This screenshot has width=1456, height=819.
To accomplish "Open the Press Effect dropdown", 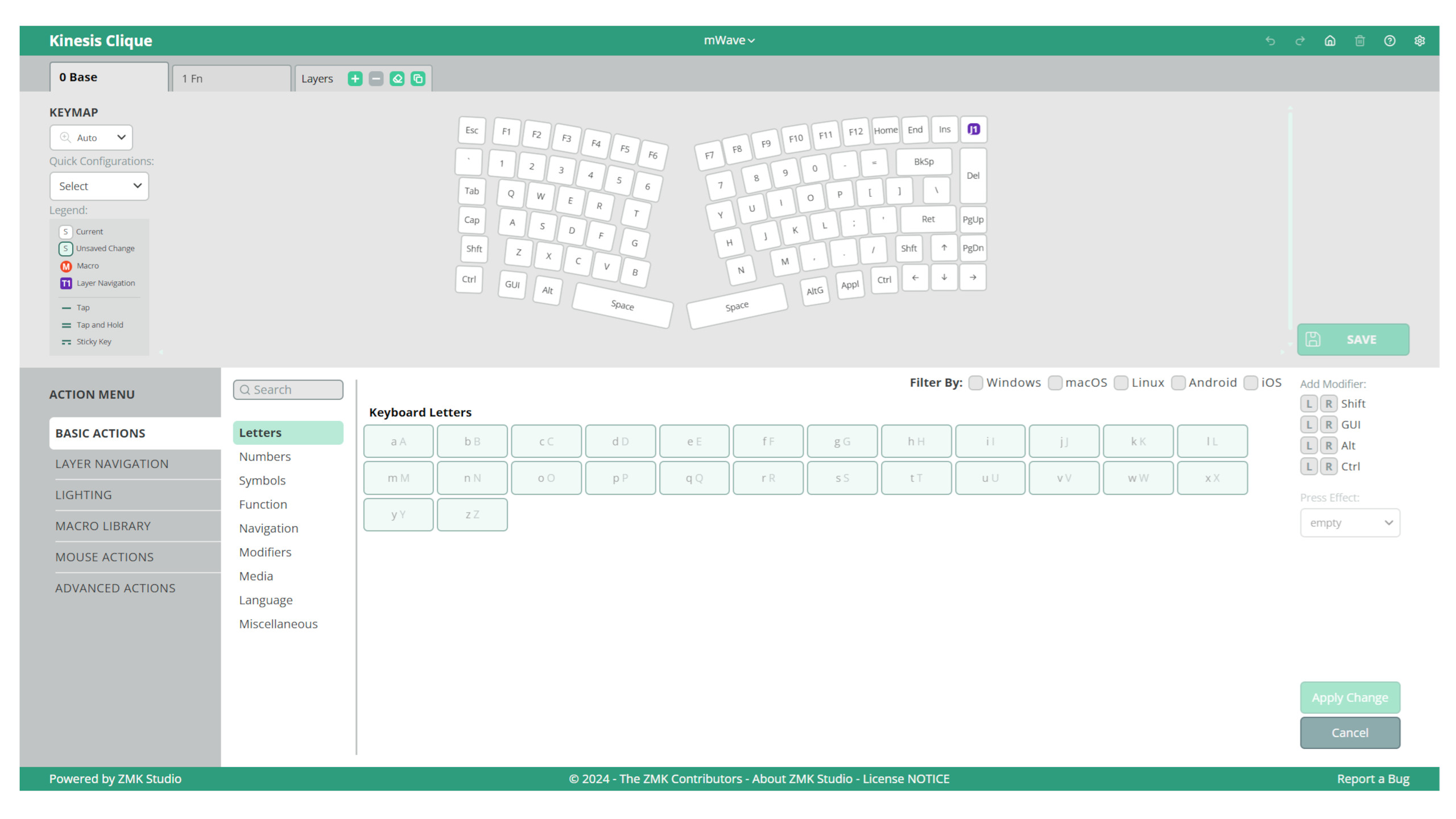I will tap(1350, 523).
